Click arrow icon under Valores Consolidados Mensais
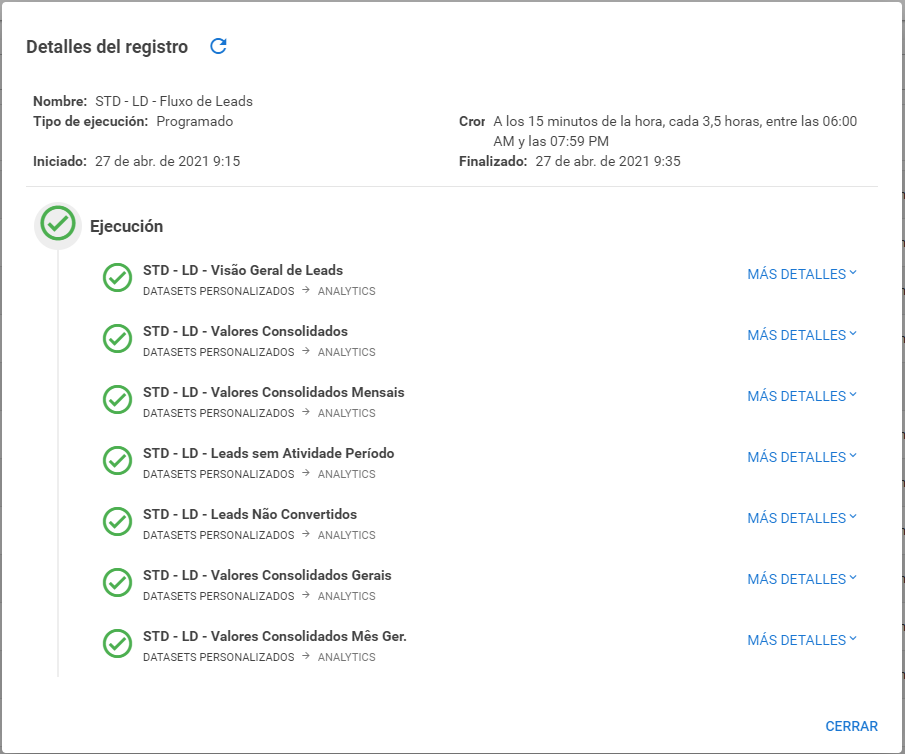Screen dimensions: 905x754 (x=306, y=412)
